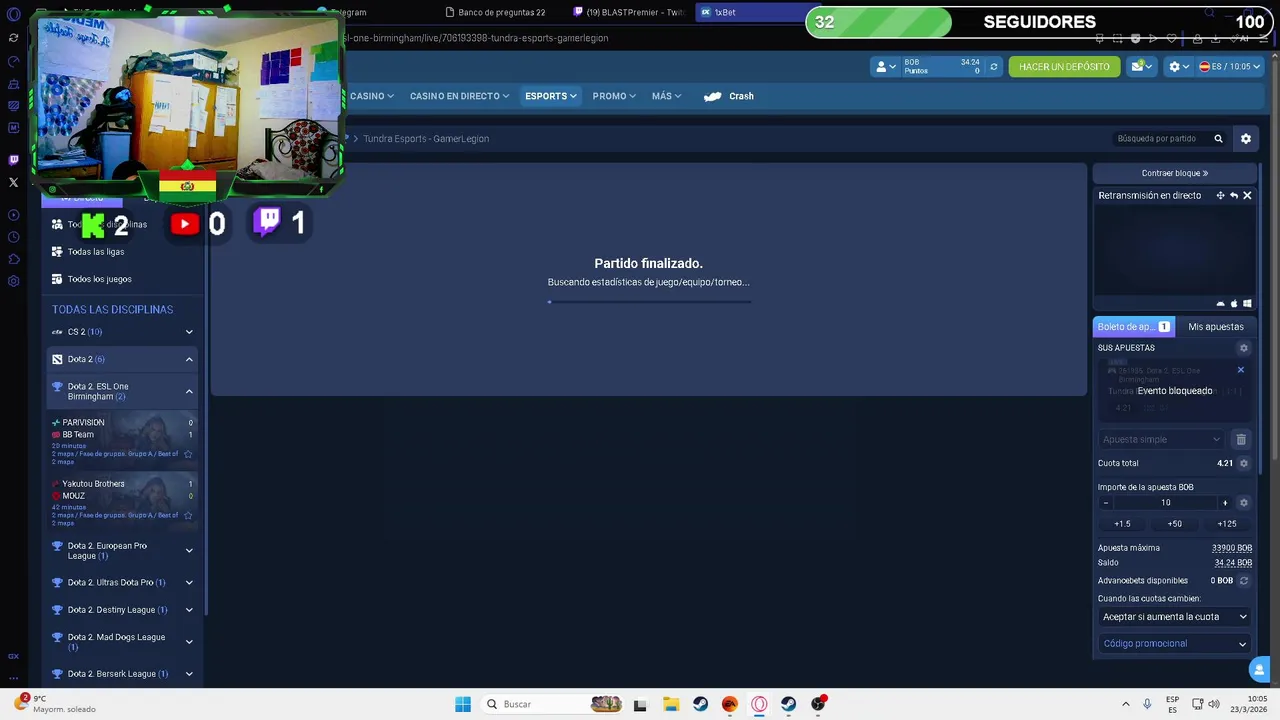Viewport: 1280px width, 720px height.
Task: Close the Retransmisión en directo panel
Action: click(x=1247, y=196)
